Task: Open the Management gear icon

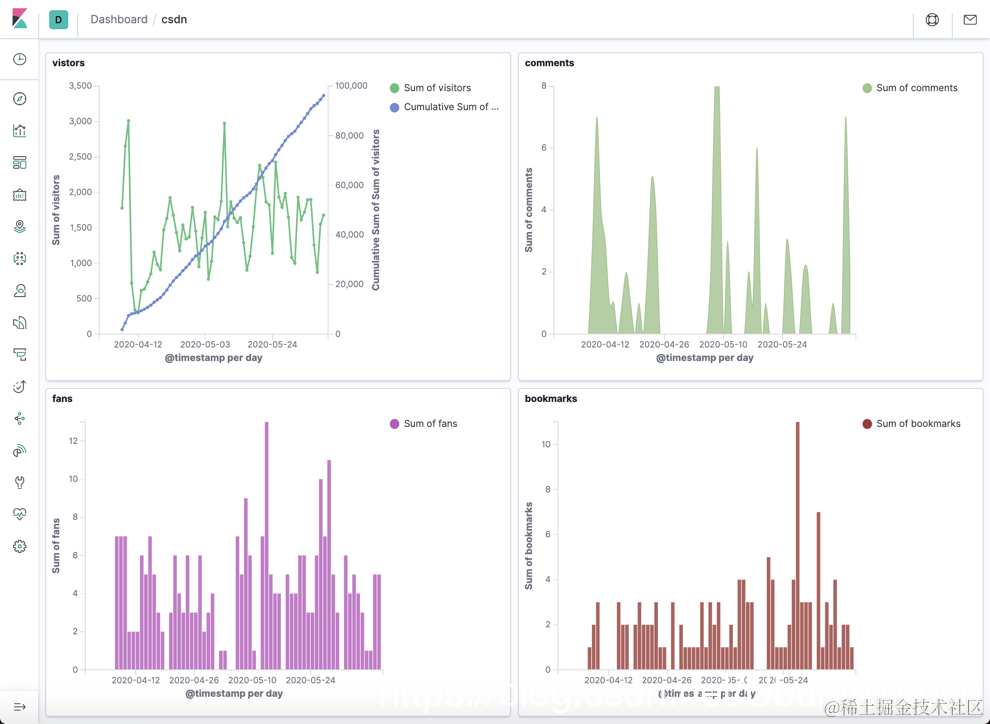Action: (x=20, y=547)
